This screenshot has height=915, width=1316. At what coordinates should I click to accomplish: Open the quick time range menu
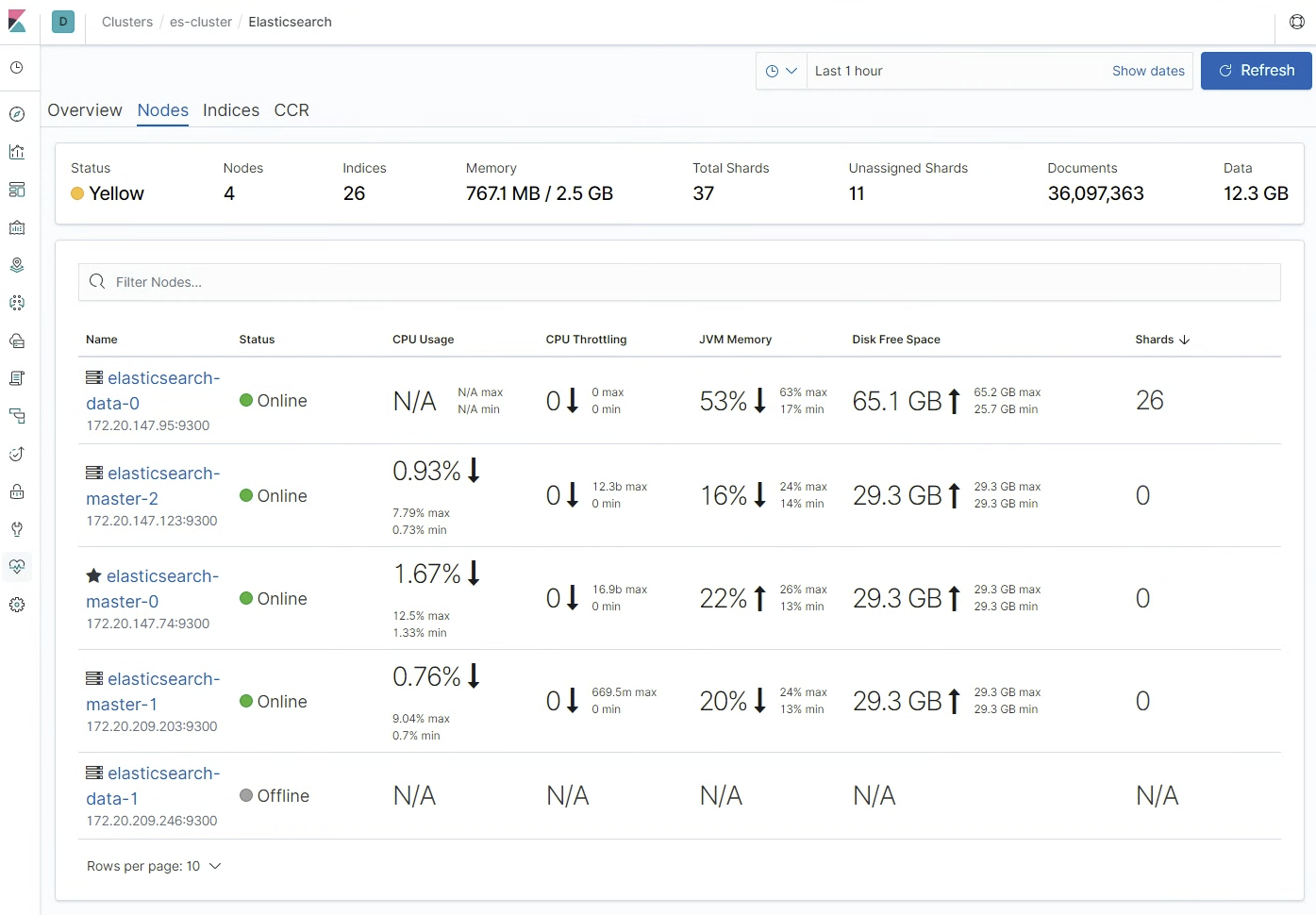coord(781,71)
